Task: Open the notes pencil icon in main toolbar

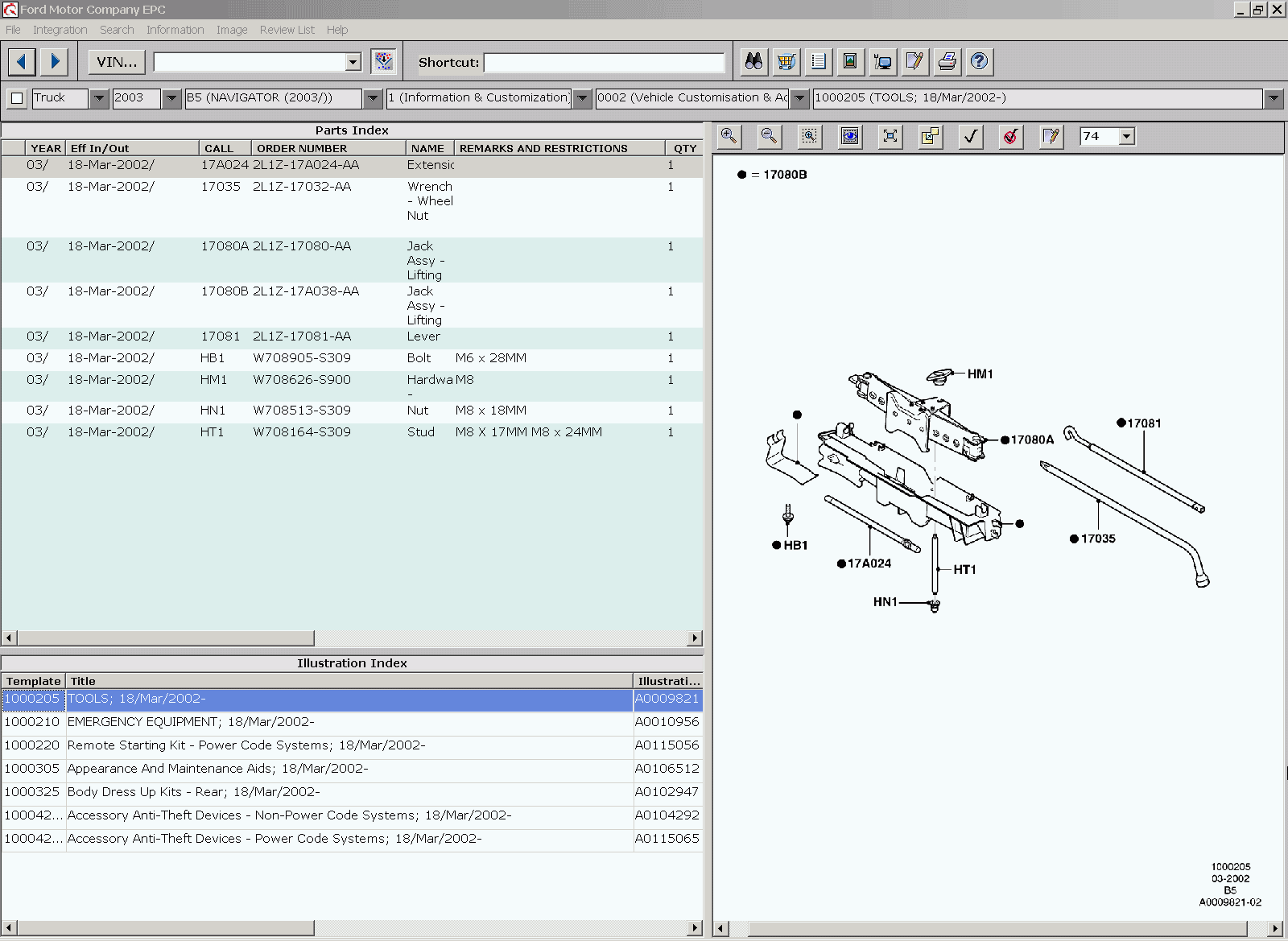Action: (914, 61)
